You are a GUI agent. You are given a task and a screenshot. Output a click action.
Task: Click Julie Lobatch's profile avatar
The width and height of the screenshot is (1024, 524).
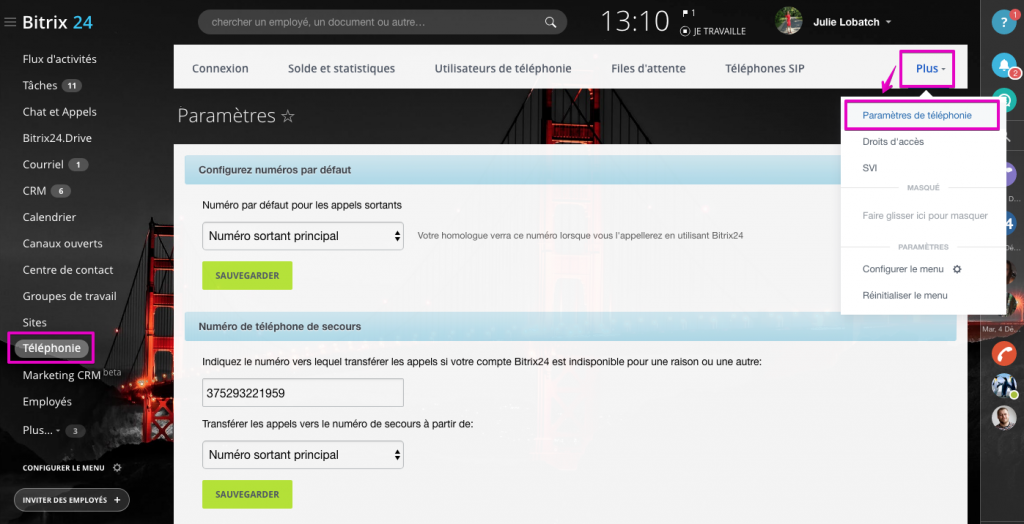coord(788,22)
